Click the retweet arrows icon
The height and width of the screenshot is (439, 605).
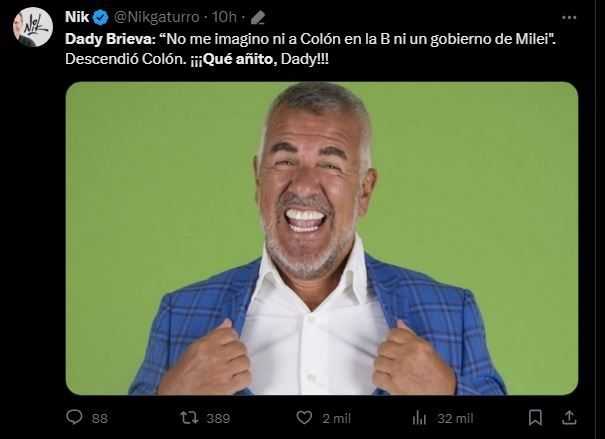(x=189, y=418)
